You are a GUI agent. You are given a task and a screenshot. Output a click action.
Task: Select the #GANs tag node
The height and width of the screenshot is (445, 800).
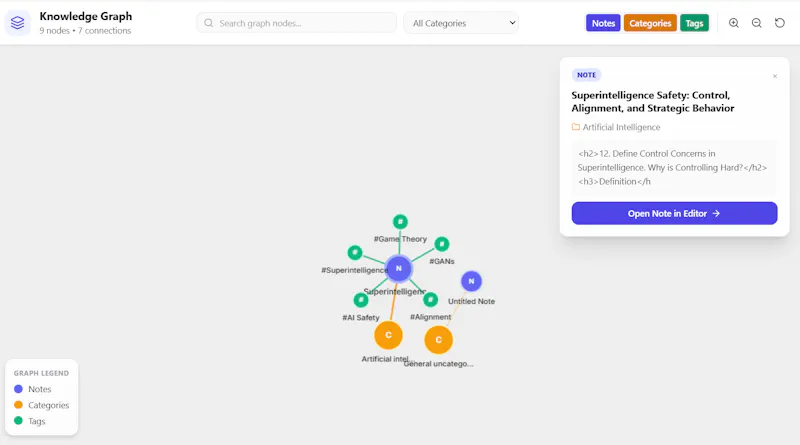pos(442,244)
